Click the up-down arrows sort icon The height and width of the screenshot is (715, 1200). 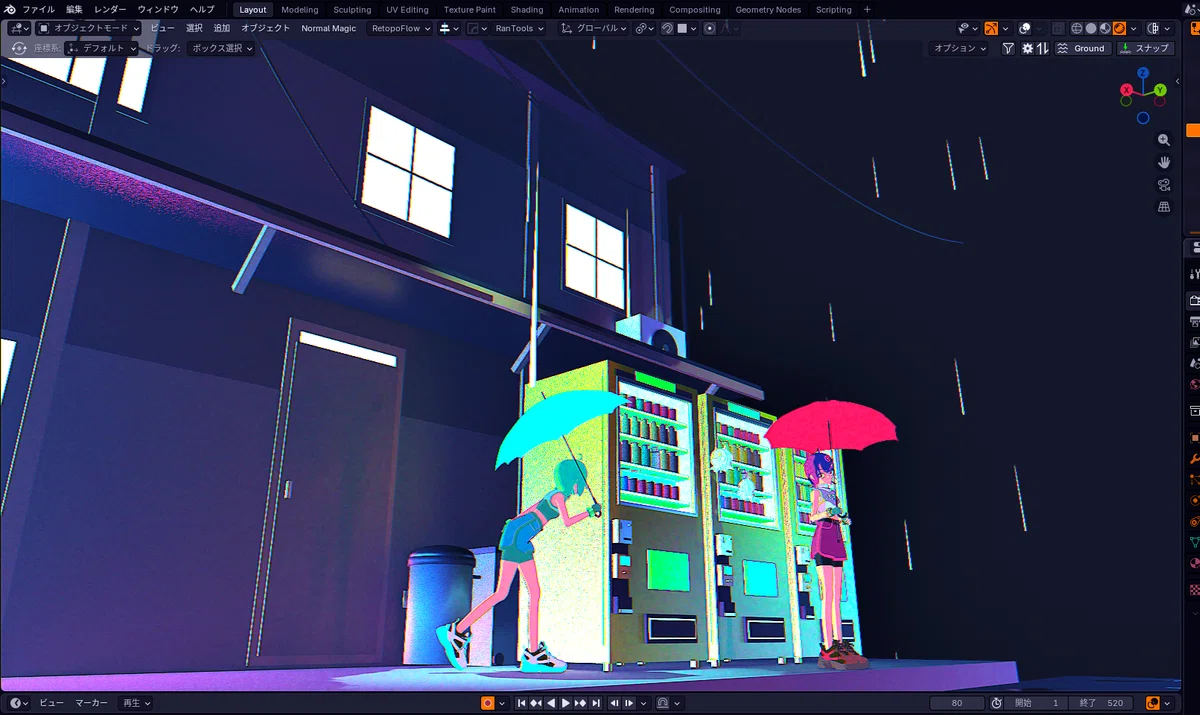click(x=1042, y=48)
